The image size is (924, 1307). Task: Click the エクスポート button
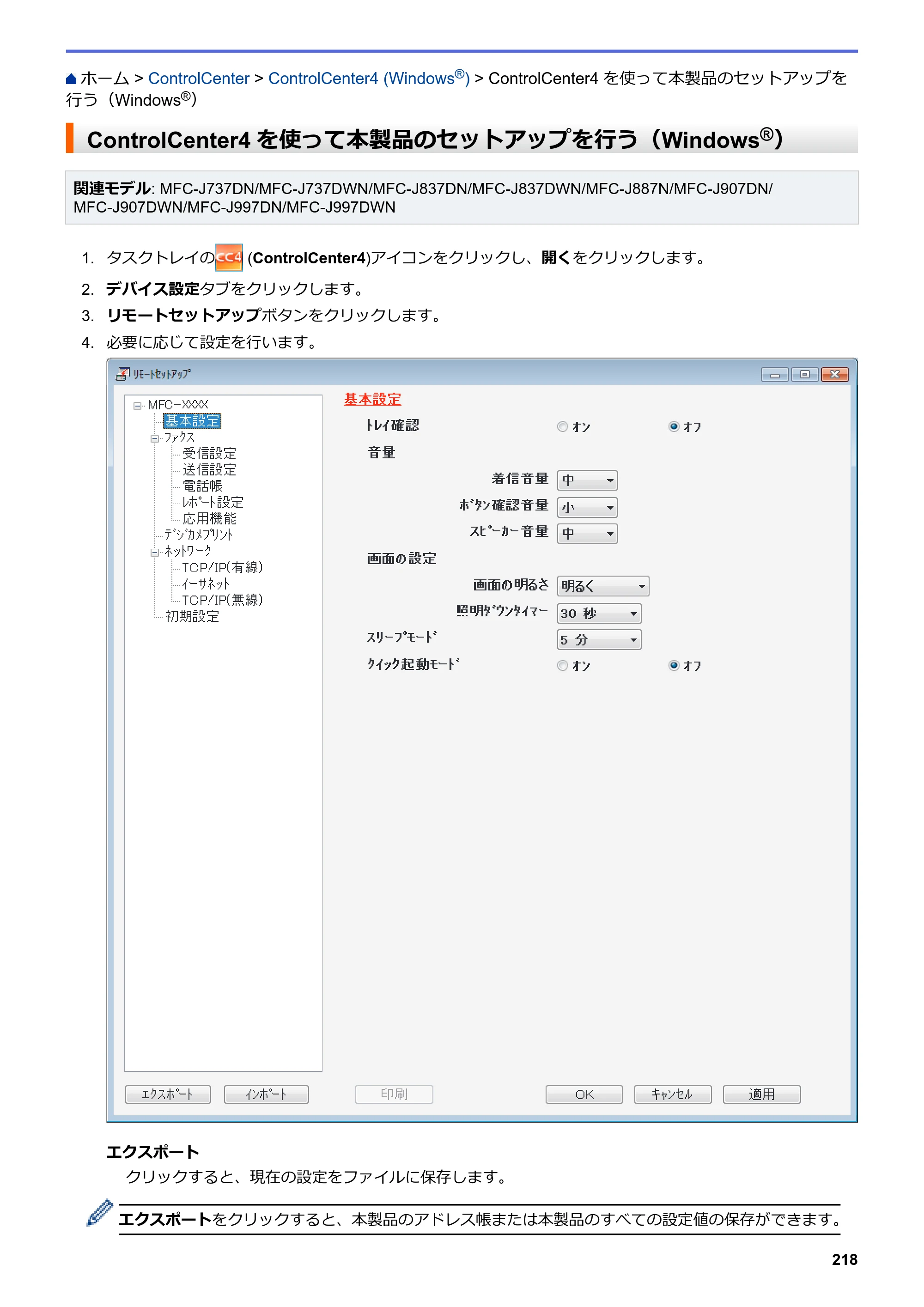[x=168, y=1094]
